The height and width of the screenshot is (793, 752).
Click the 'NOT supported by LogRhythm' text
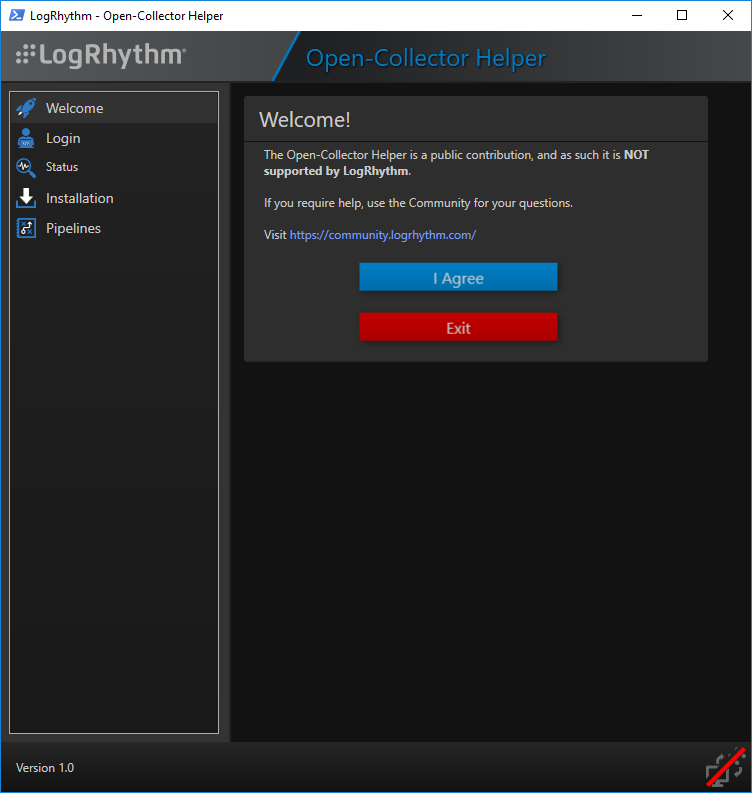coord(456,163)
